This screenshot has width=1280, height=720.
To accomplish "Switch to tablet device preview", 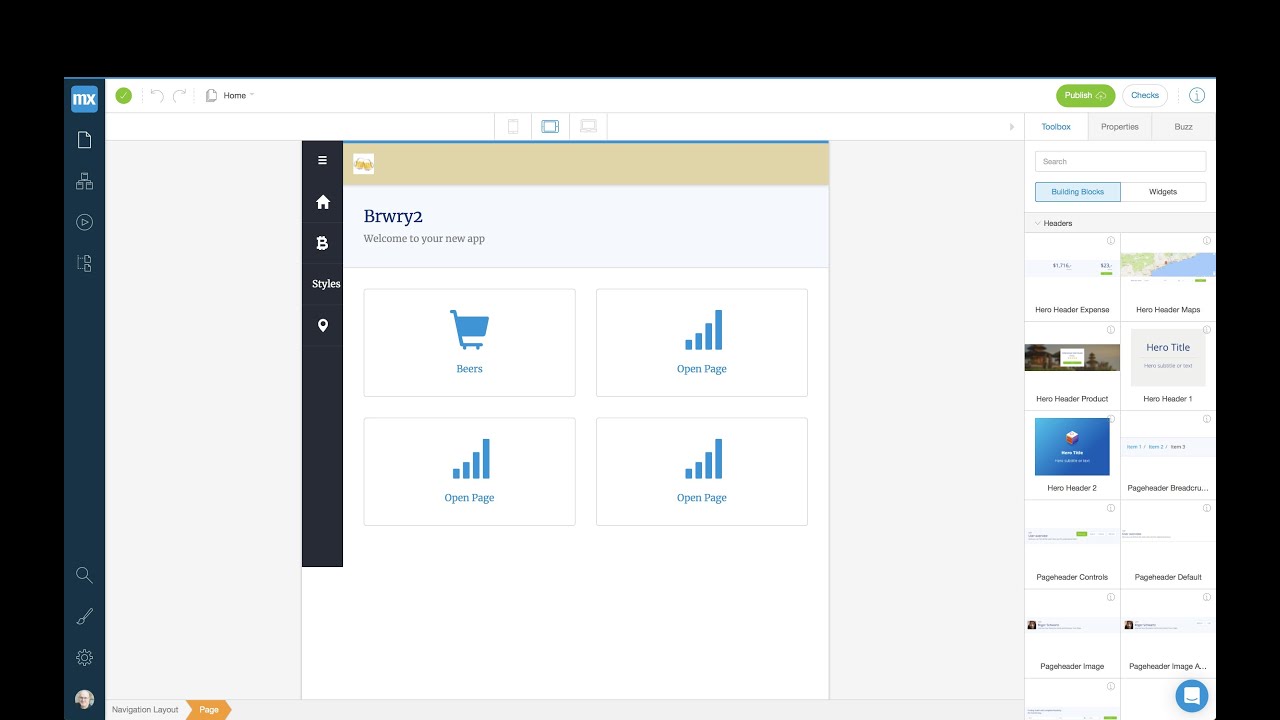I will pos(550,126).
